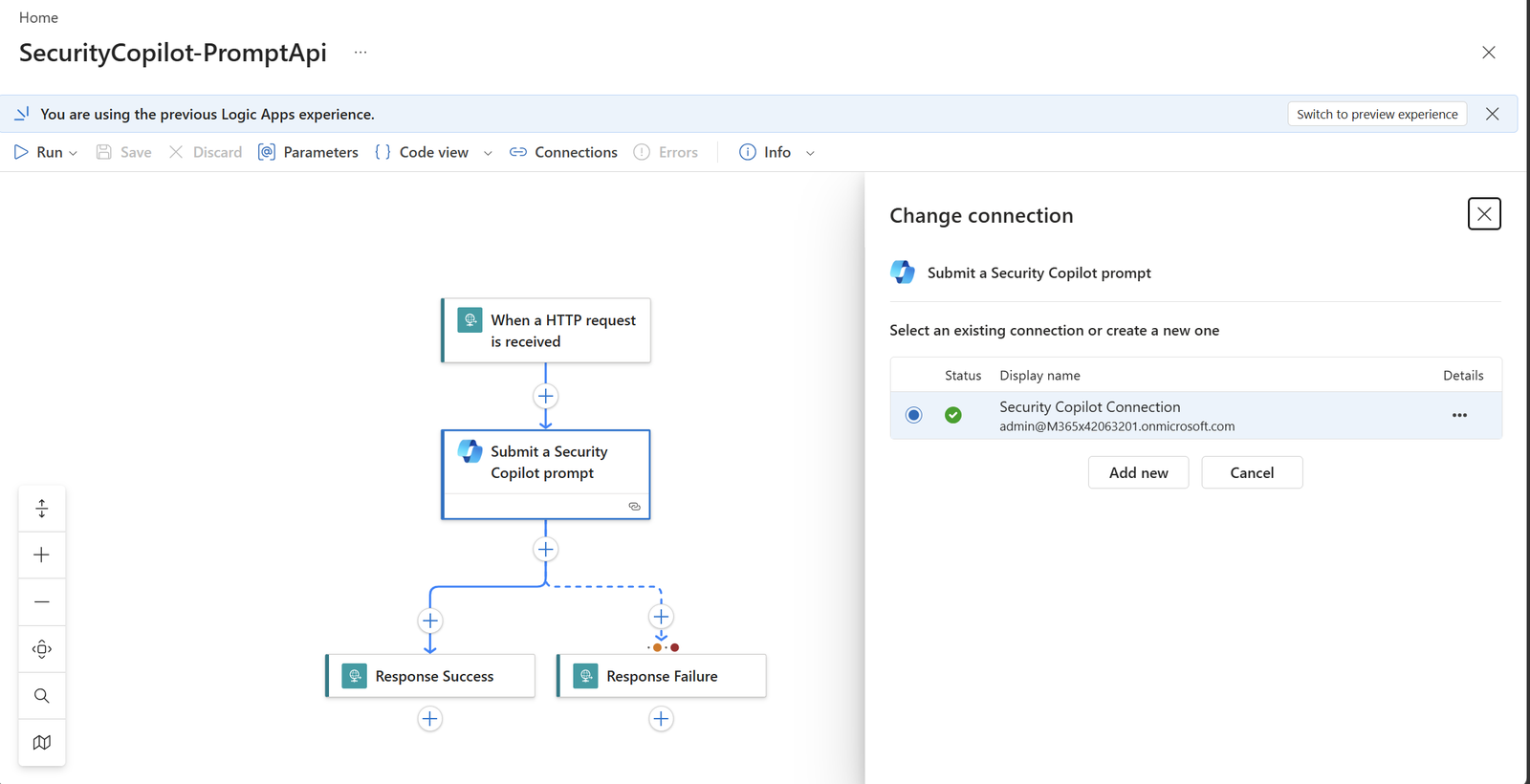Click the Response Success node icon

tap(354, 676)
